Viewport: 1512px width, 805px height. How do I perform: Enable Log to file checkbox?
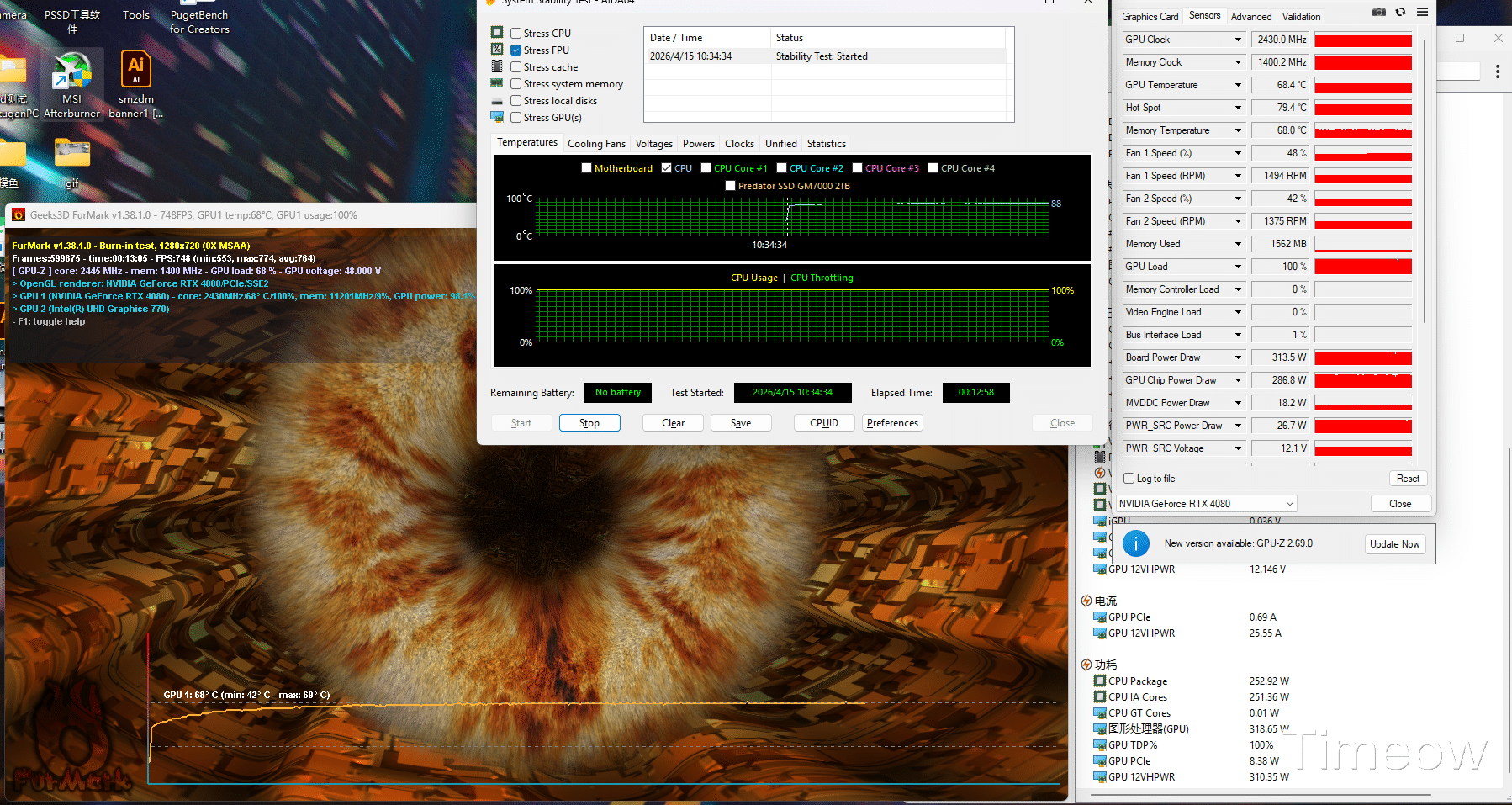[1129, 479]
